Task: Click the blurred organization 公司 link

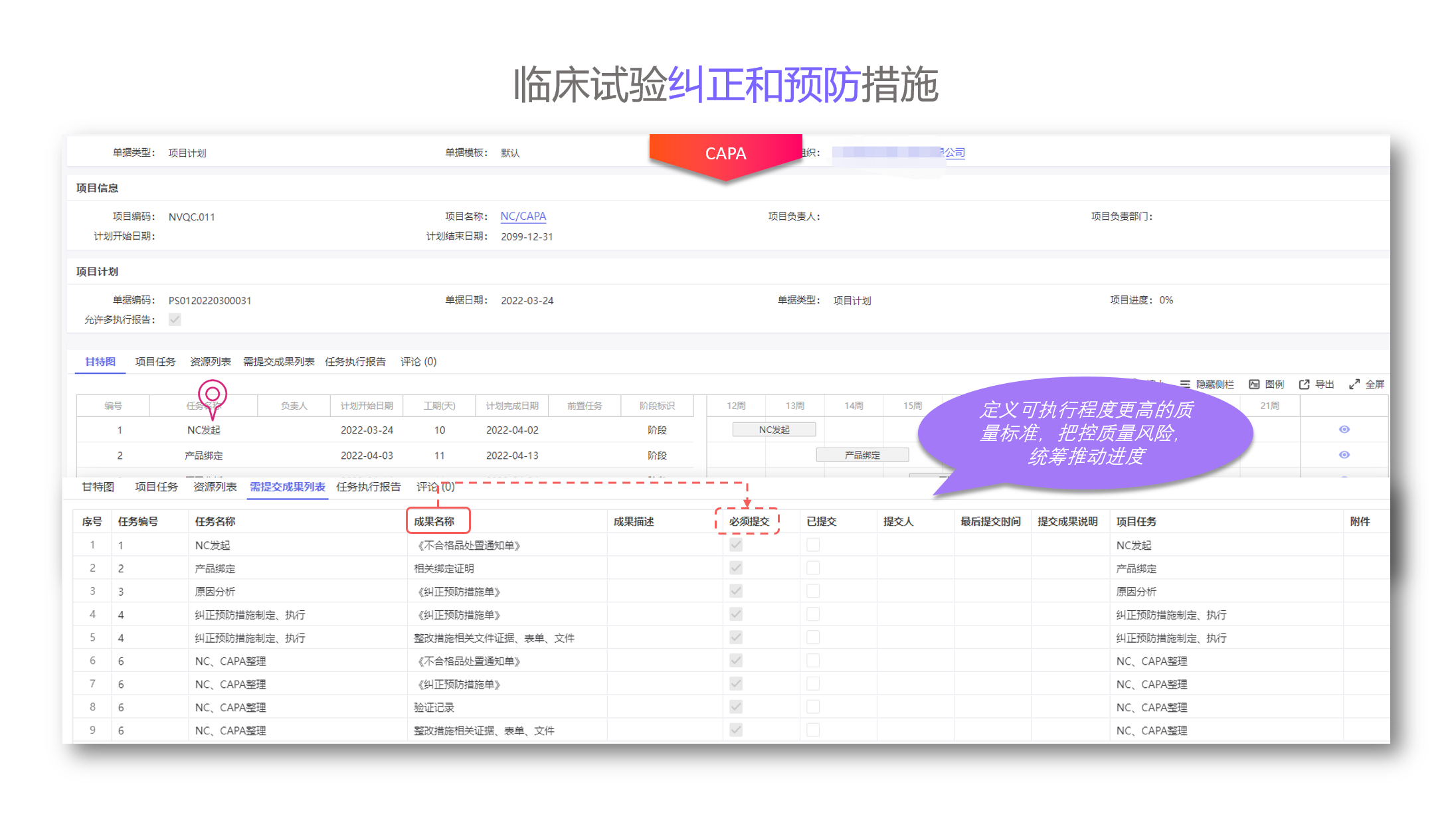Action: coord(954,152)
